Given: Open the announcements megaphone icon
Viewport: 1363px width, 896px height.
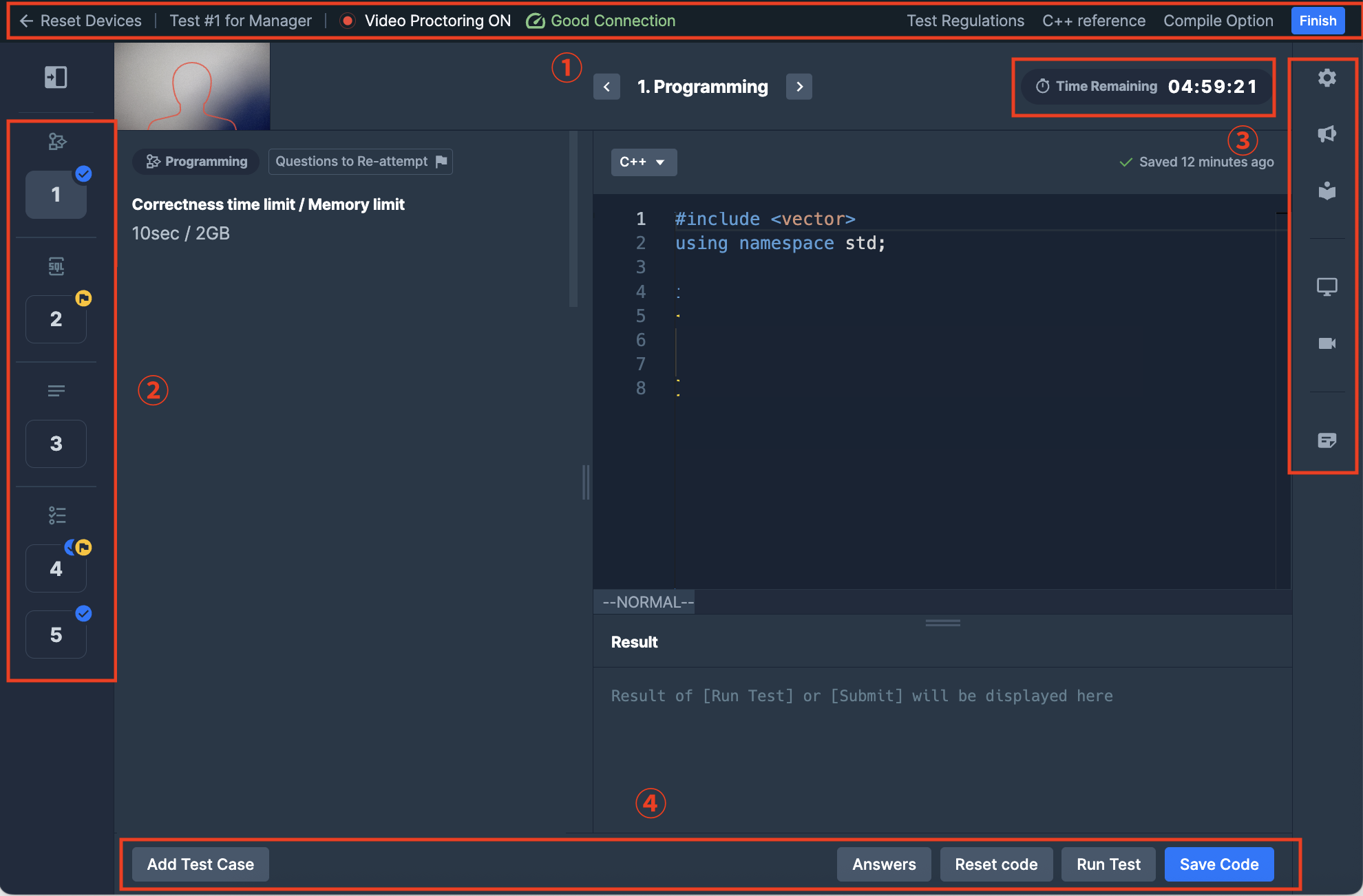Looking at the screenshot, I should click(1327, 134).
